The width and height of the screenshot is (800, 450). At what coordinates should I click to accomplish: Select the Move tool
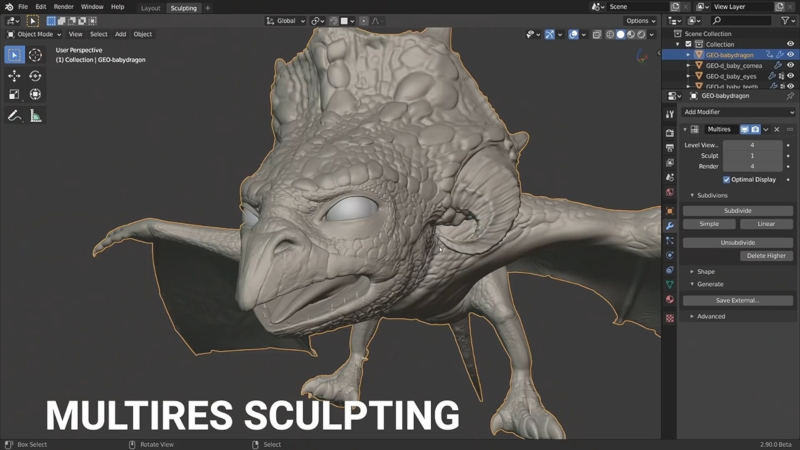pos(14,76)
